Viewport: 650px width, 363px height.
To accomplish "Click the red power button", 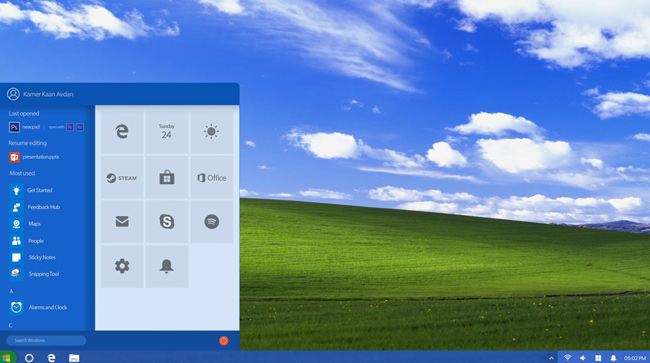I will pos(223,341).
